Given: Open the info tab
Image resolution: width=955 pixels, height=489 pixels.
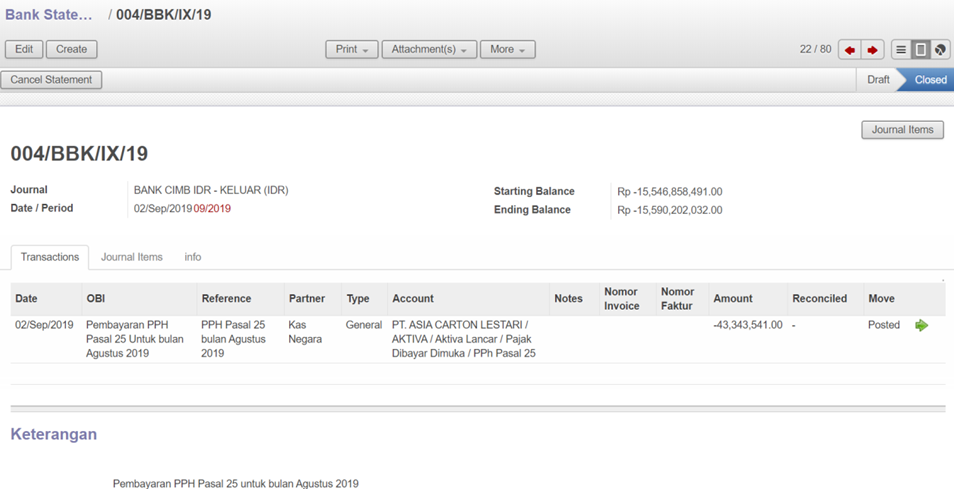Looking at the screenshot, I should click(x=193, y=257).
